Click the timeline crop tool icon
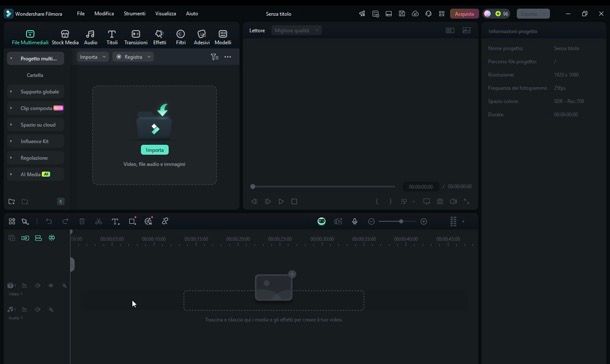The width and height of the screenshot is (610, 364). pyautogui.click(x=132, y=221)
